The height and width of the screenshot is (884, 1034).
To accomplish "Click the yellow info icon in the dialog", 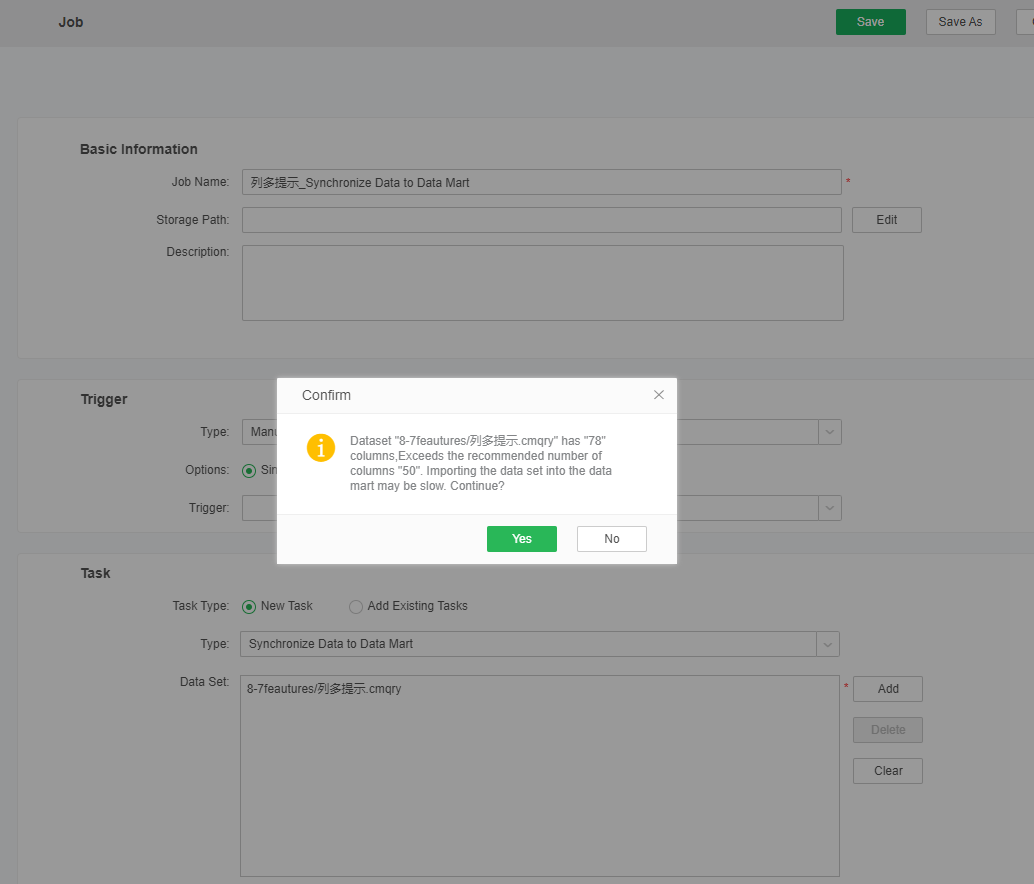I will click(321, 447).
